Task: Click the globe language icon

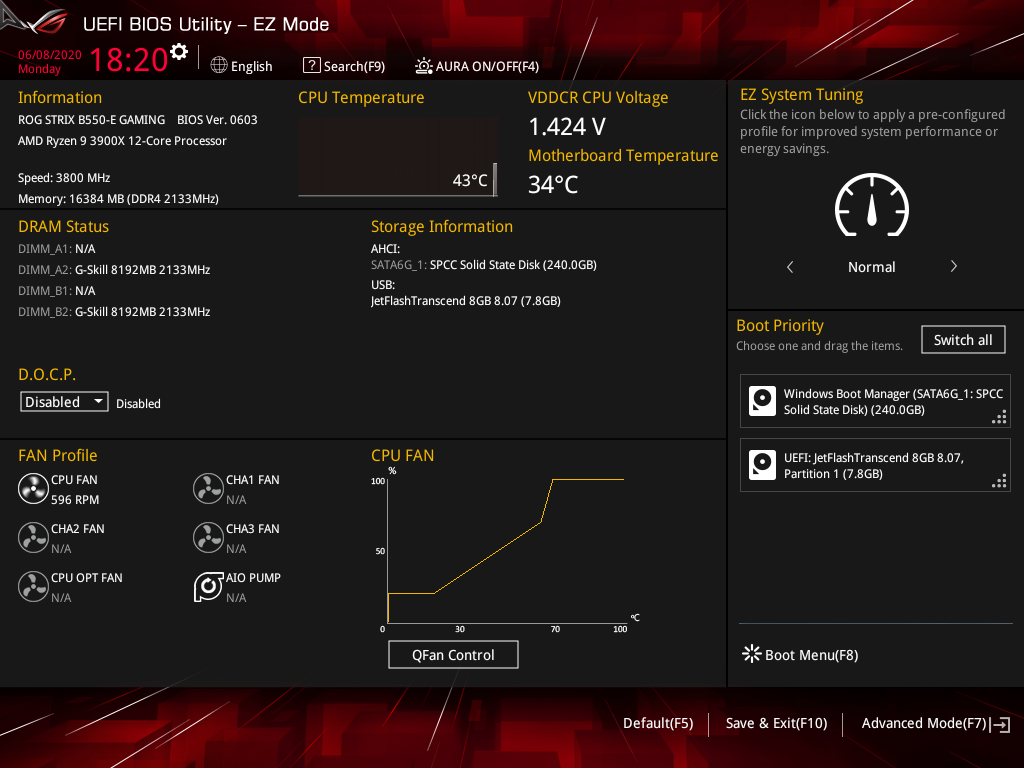Action: (x=219, y=65)
